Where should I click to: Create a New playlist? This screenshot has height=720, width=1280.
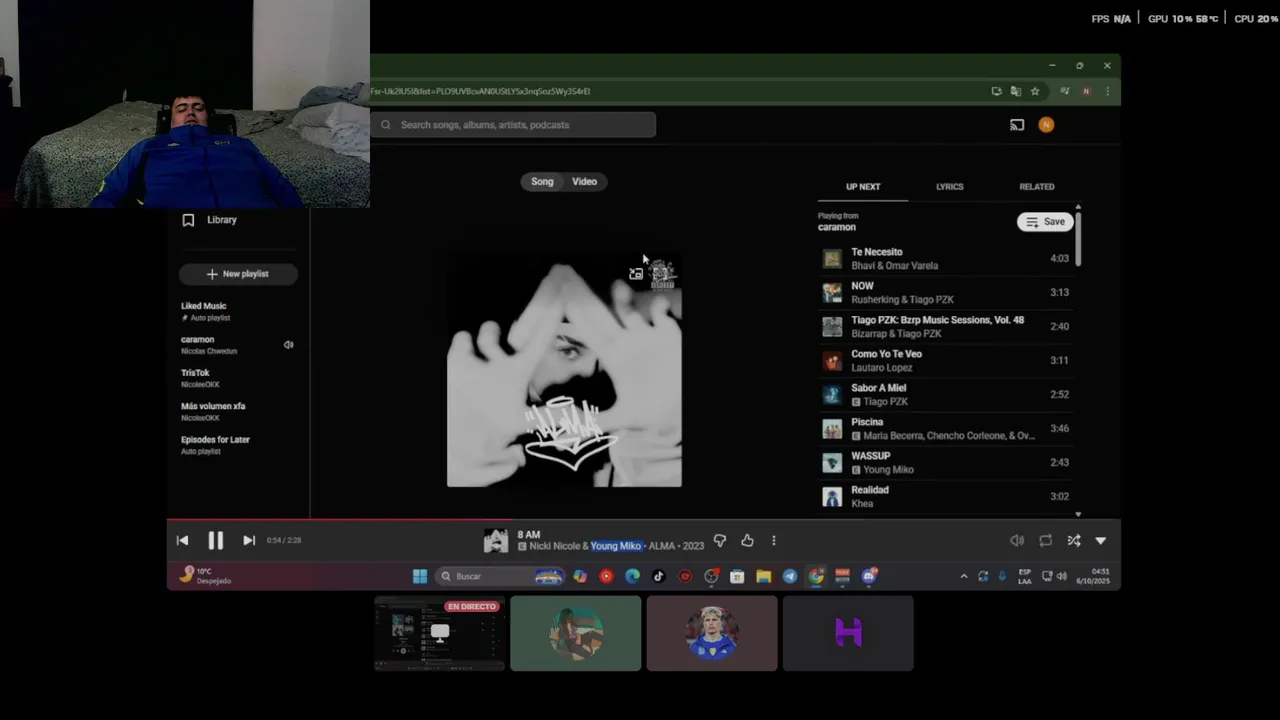238,274
